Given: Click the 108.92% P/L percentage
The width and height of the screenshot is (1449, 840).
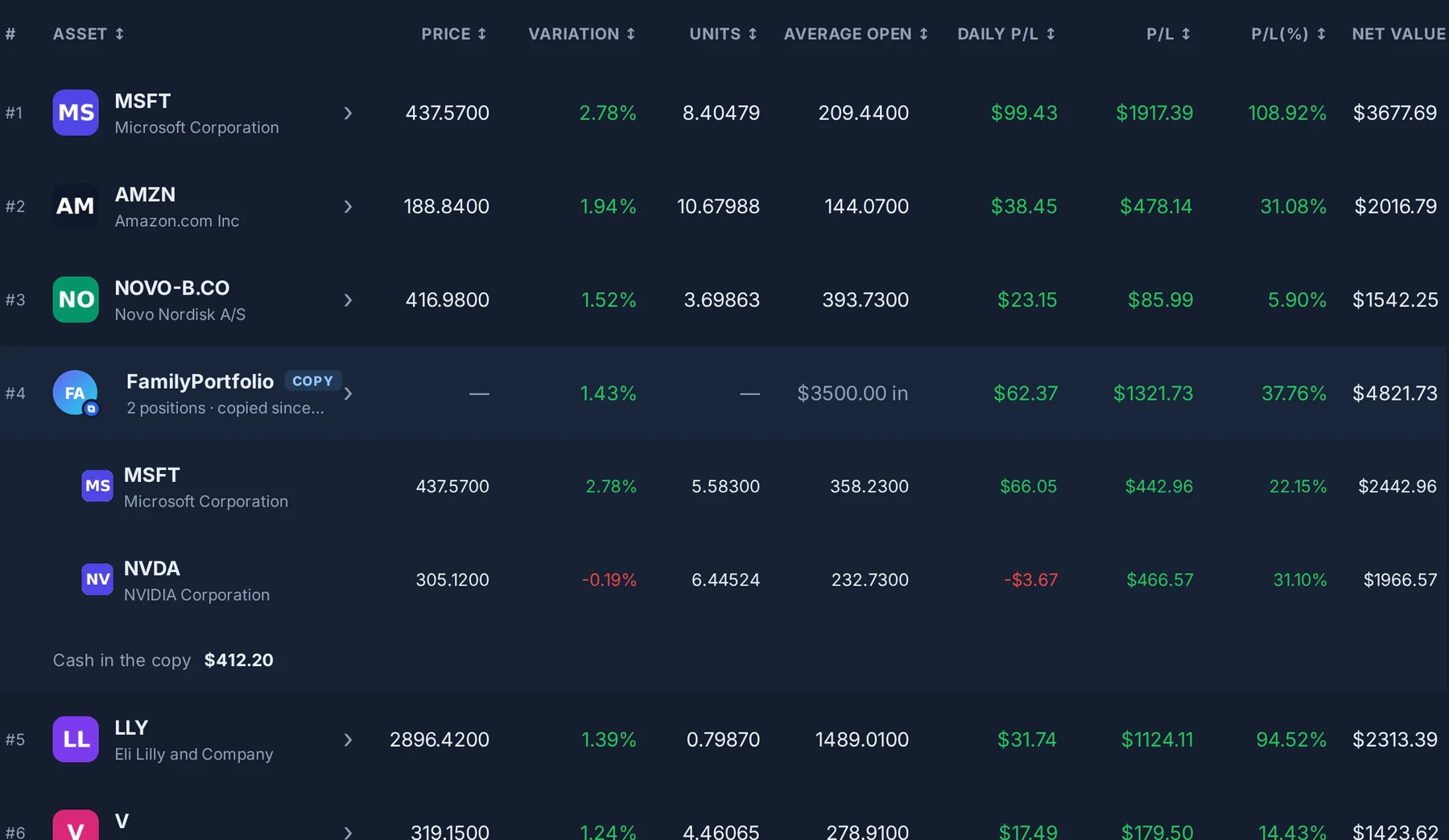Looking at the screenshot, I should (x=1287, y=113).
